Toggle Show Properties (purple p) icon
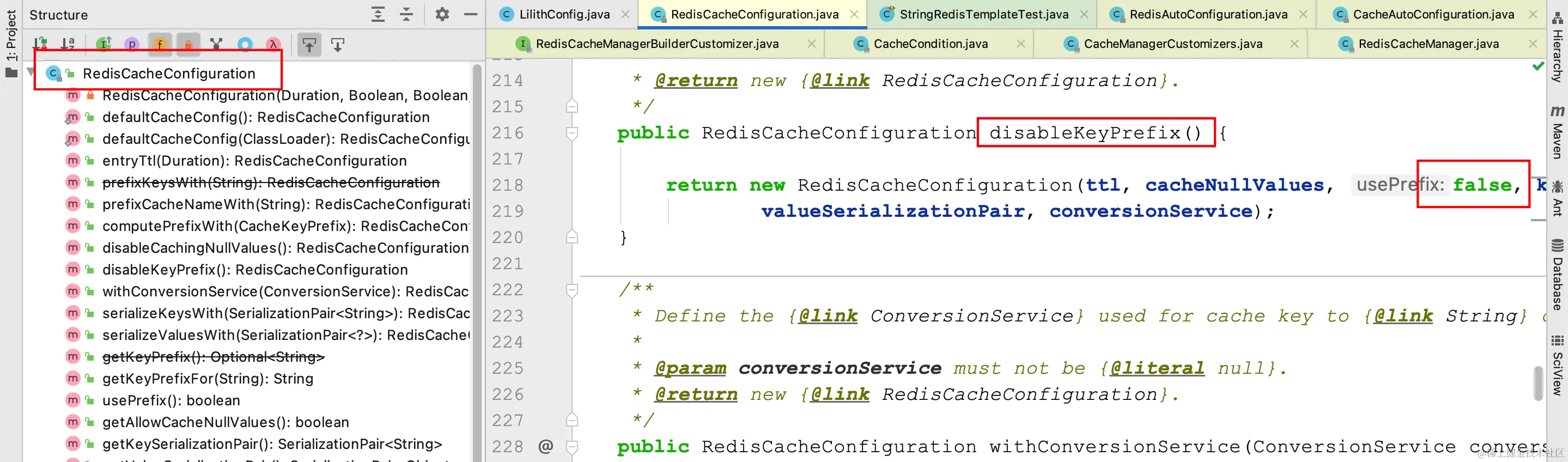Viewport: 1568px width, 462px height. click(132, 44)
